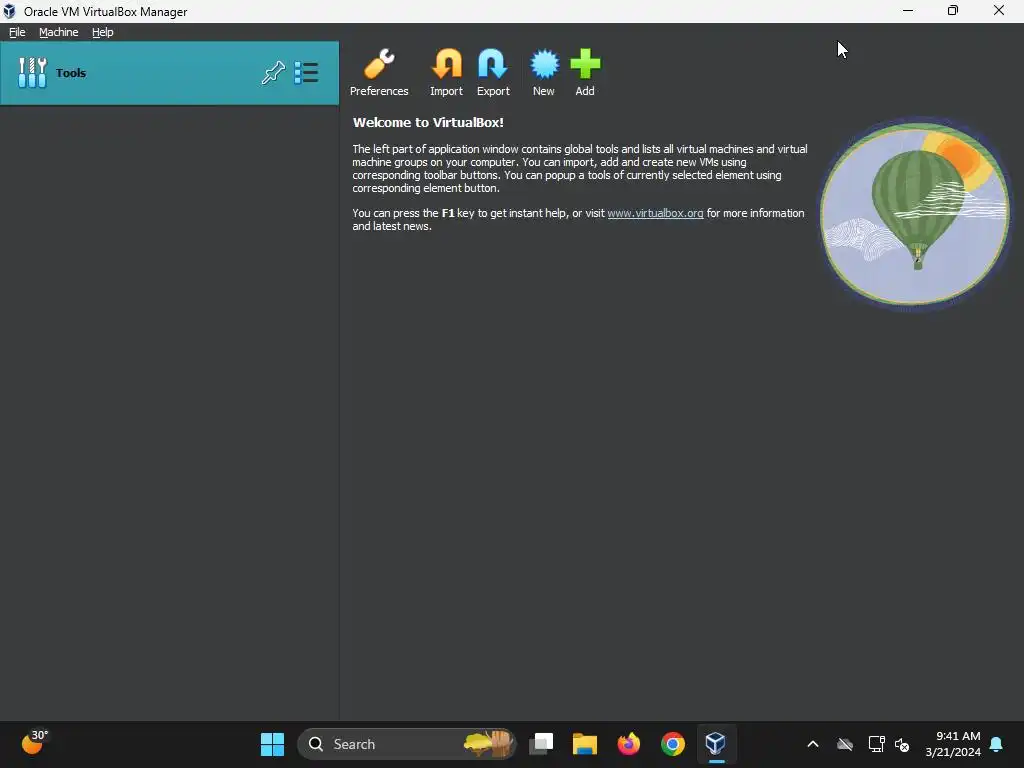Image resolution: width=1024 pixels, height=768 pixels.
Task: Close the VirtualBox Manager window
Action: [999, 11]
